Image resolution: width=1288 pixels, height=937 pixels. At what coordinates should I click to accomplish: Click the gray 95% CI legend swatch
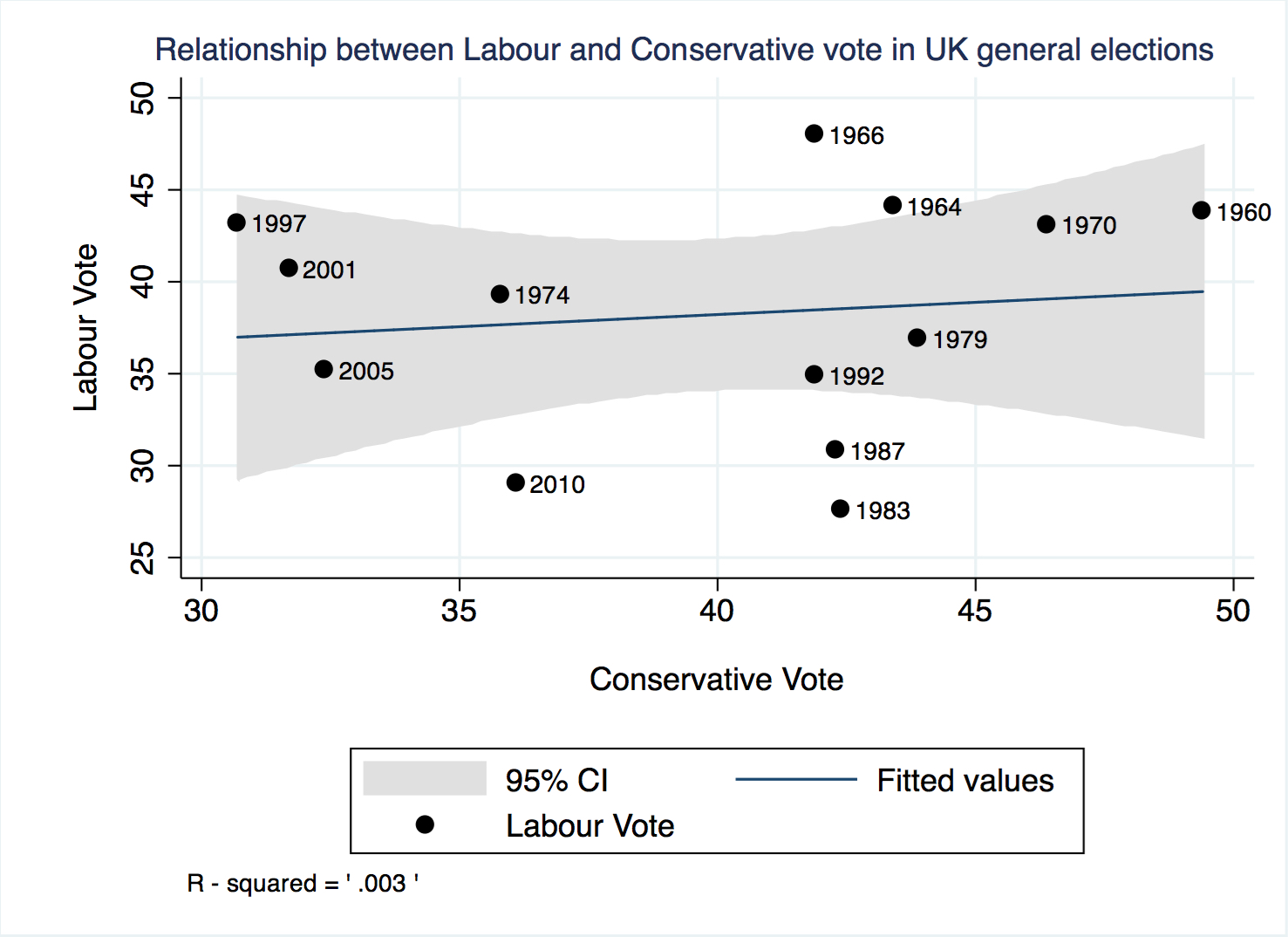[425, 778]
